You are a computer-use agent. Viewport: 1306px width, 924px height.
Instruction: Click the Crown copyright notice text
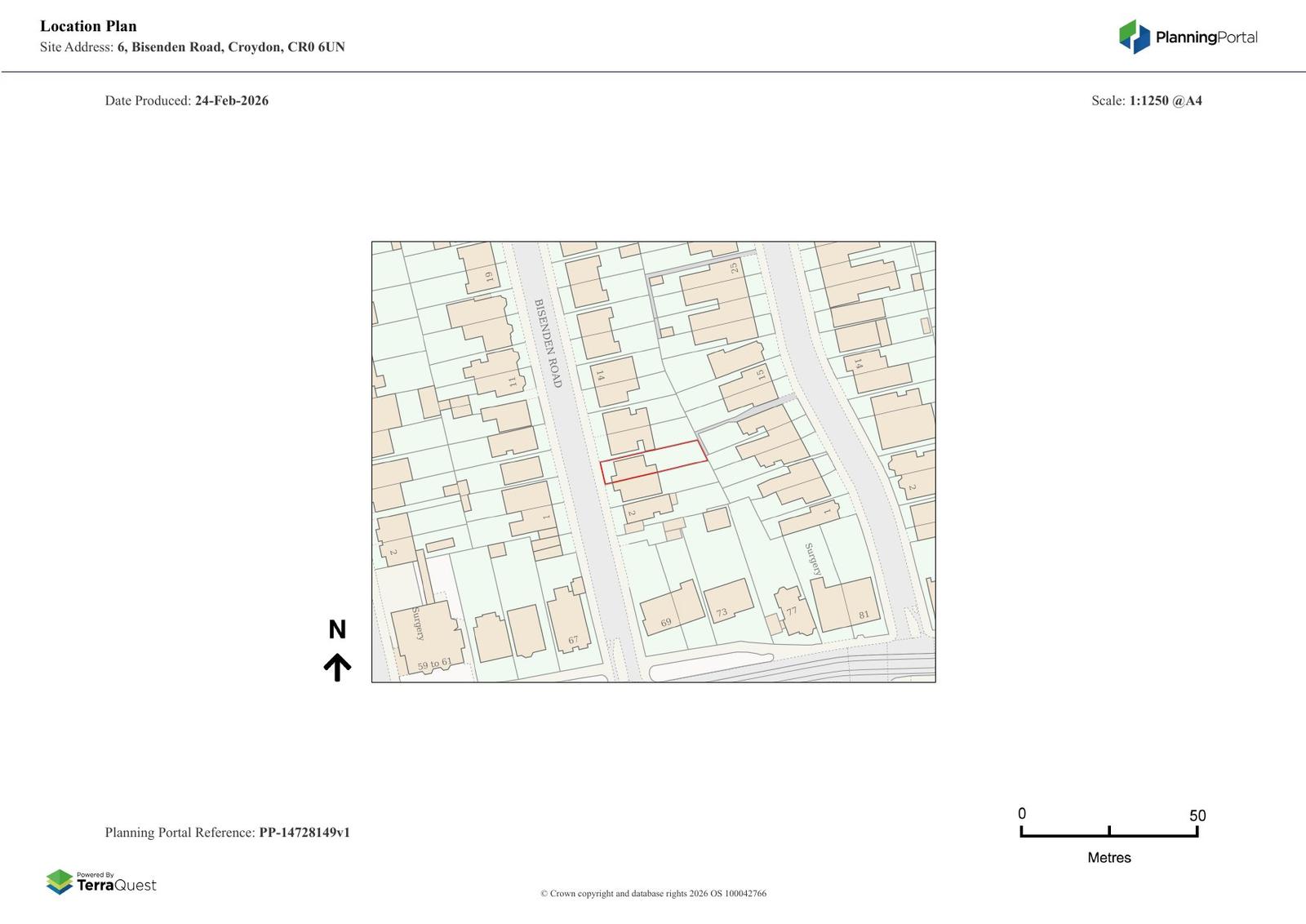[x=653, y=893]
